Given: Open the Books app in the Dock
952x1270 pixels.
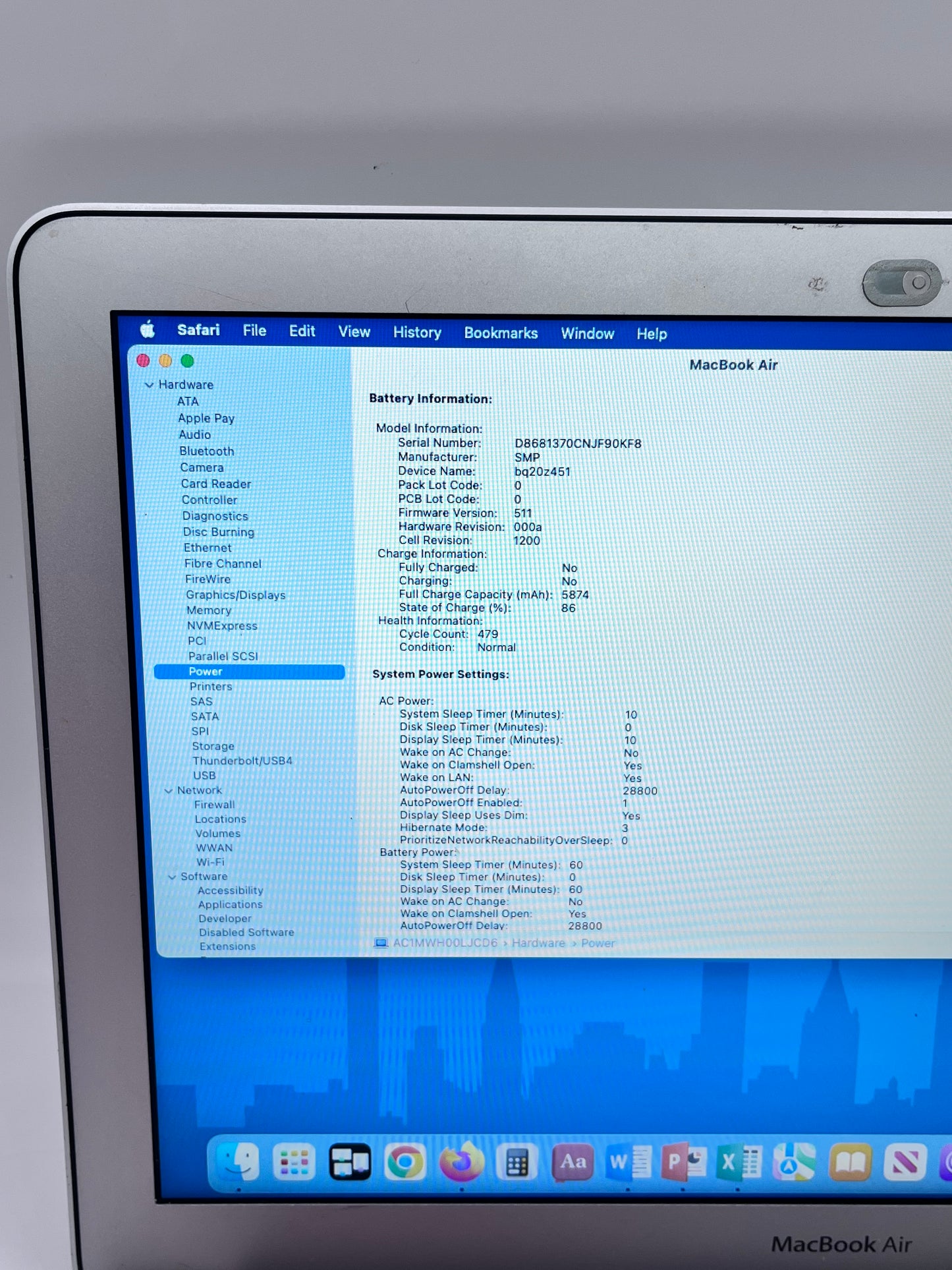Looking at the screenshot, I should 850,1163.
